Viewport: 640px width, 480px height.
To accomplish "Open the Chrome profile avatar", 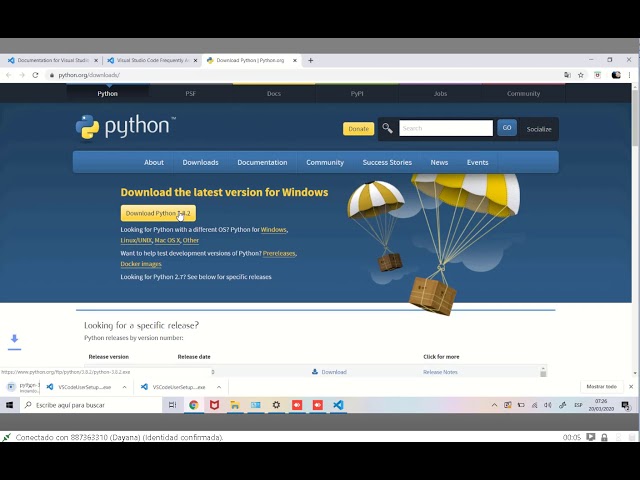I will [616, 75].
